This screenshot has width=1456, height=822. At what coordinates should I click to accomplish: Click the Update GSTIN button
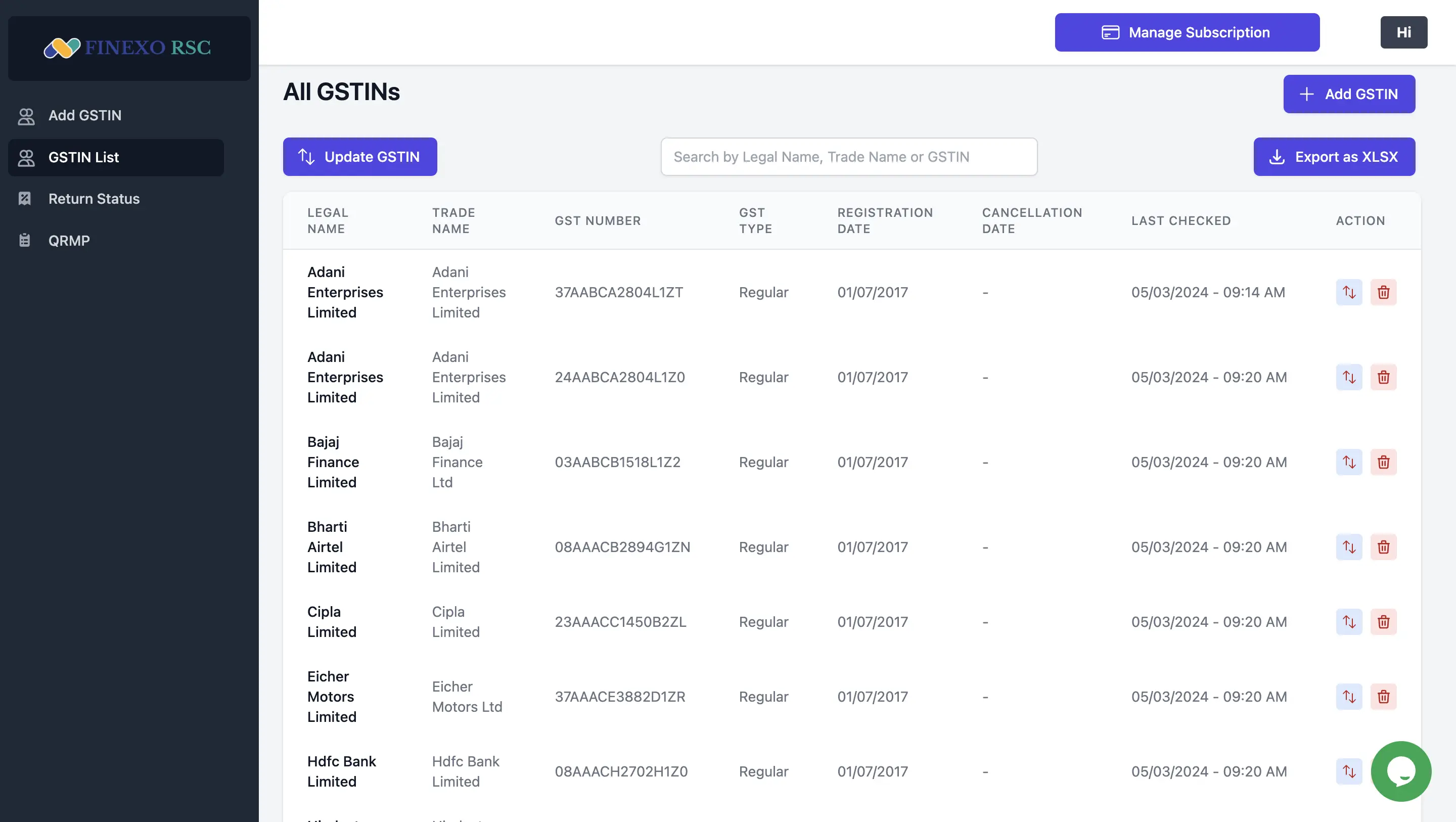coord(360,157)
